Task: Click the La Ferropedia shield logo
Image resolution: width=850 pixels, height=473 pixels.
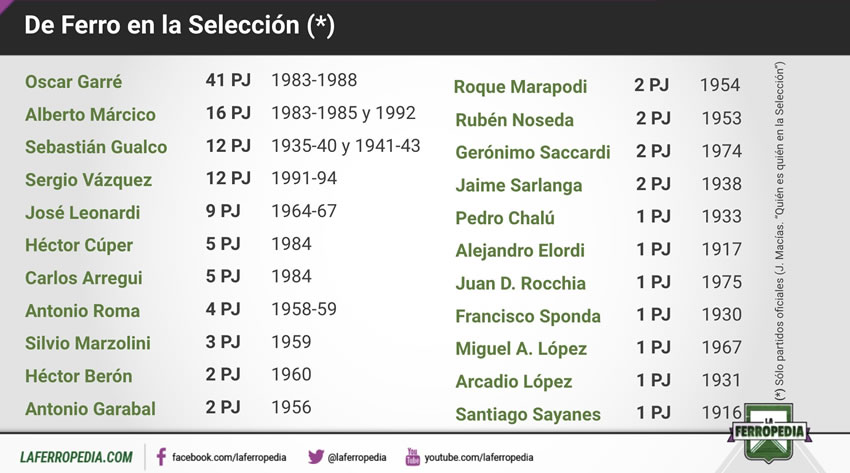Action: pyautogui.click(x=769, y=432)
